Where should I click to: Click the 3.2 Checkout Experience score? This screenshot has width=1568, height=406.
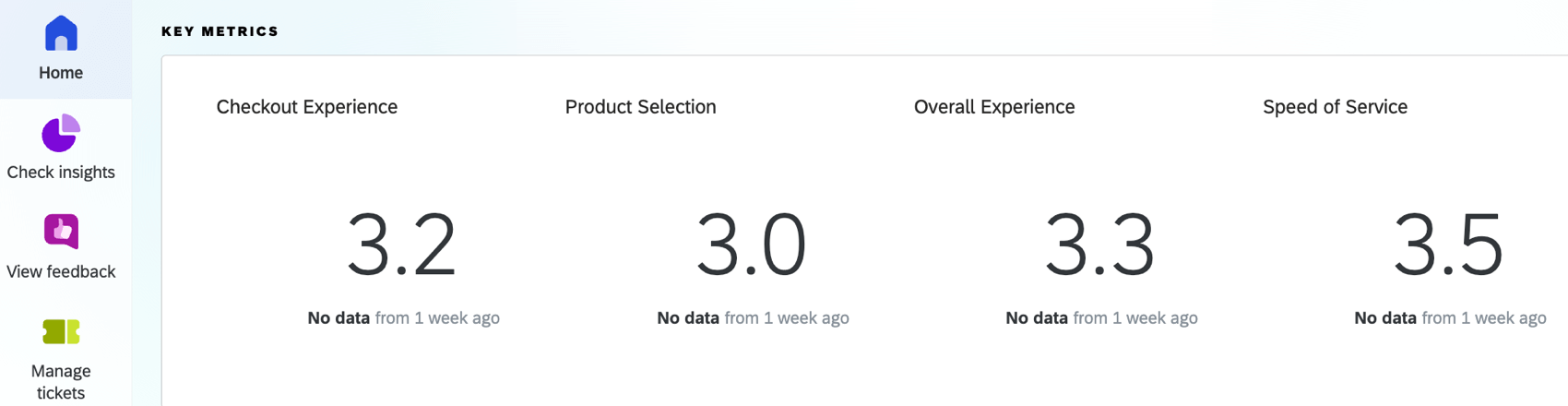(x=401, y=245)
